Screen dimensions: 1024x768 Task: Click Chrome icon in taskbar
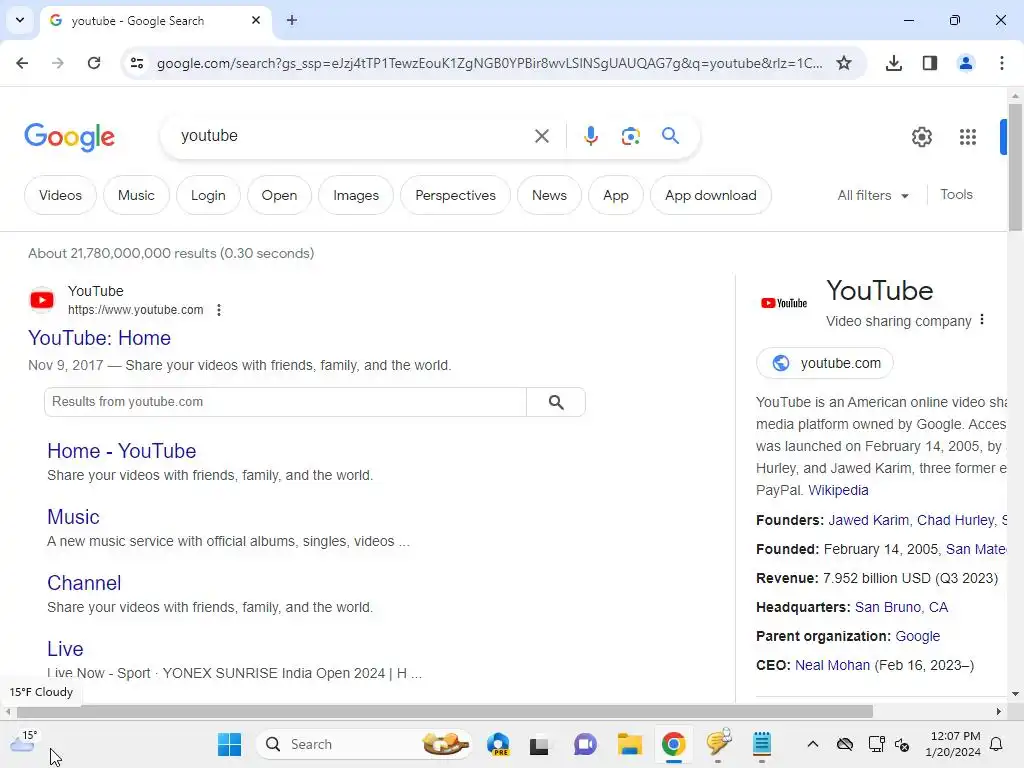[x=673, y=744]
